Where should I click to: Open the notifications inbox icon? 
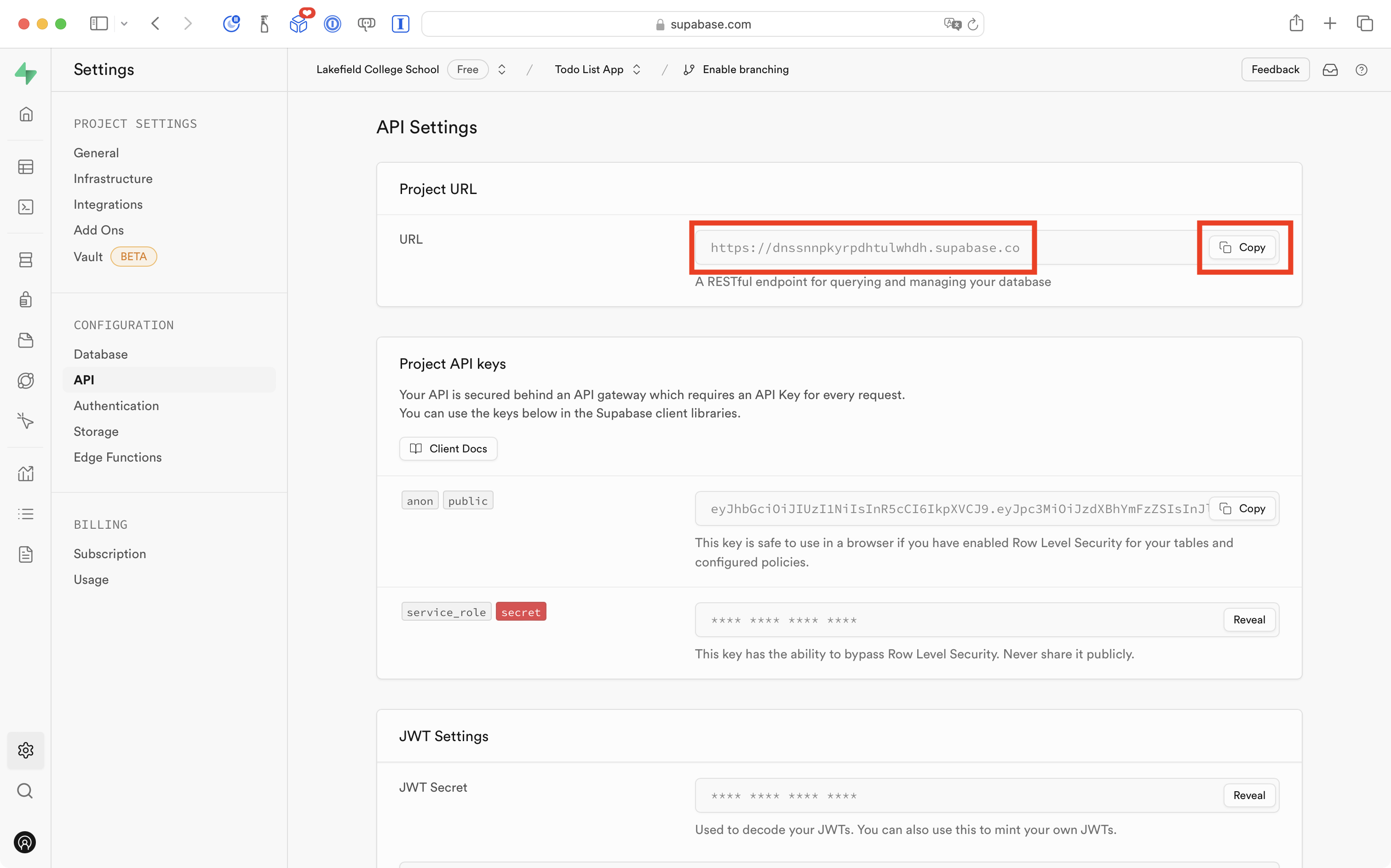click(x=1330, y=69)
